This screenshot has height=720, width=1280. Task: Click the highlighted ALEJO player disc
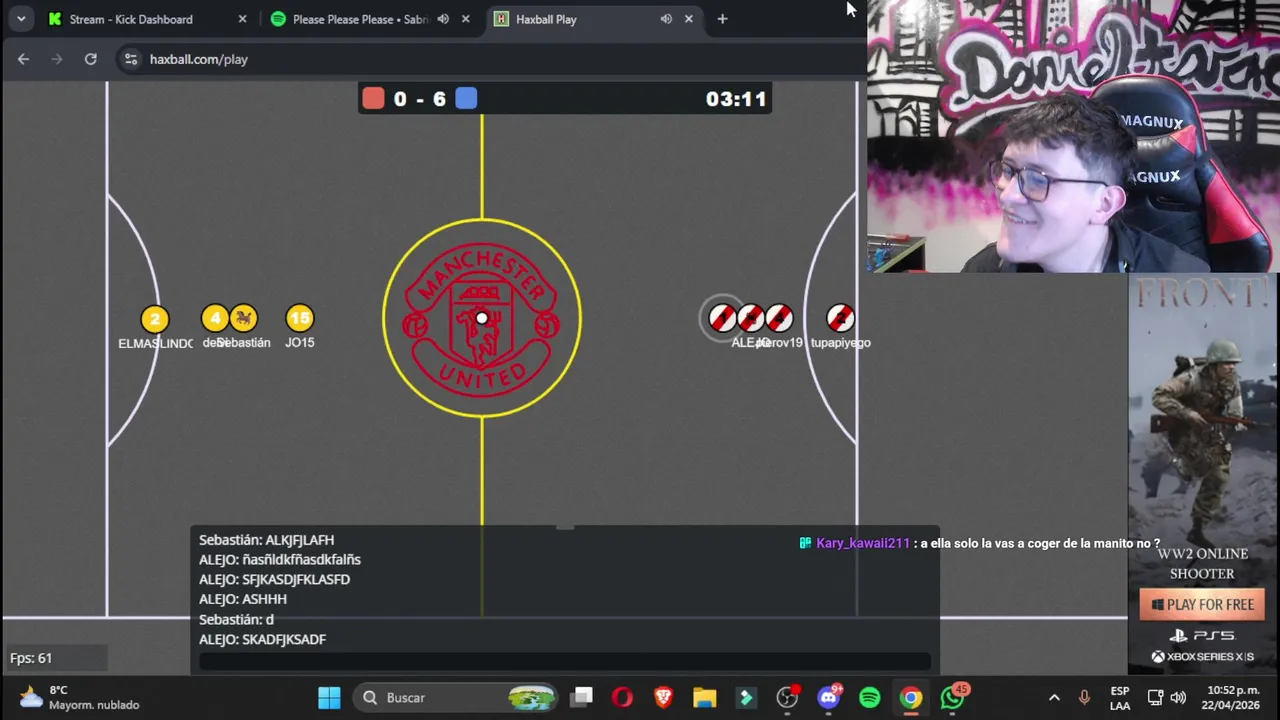[x=722, y=318]
